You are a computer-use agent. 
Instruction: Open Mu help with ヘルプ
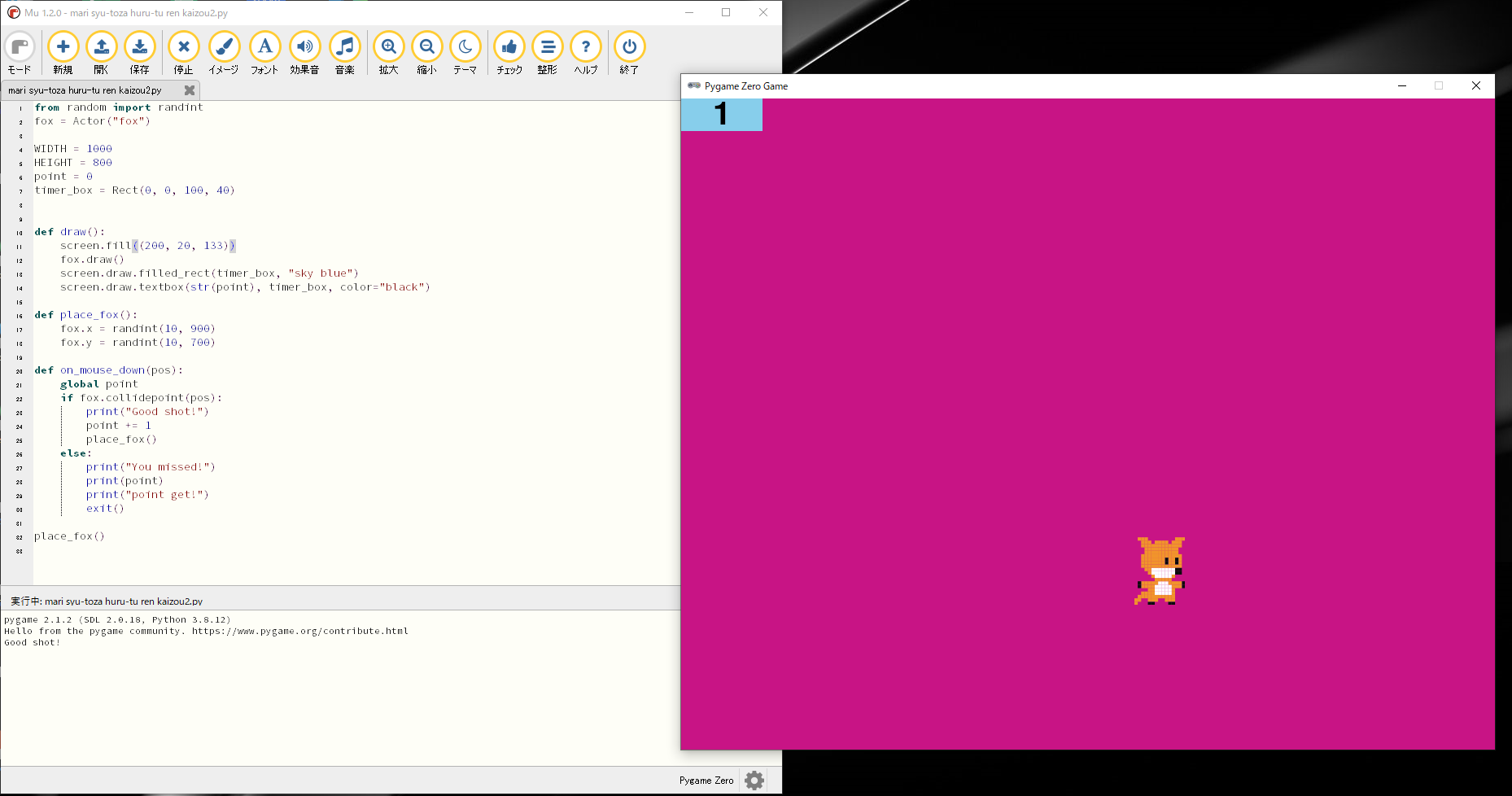[x=586, y=53]
